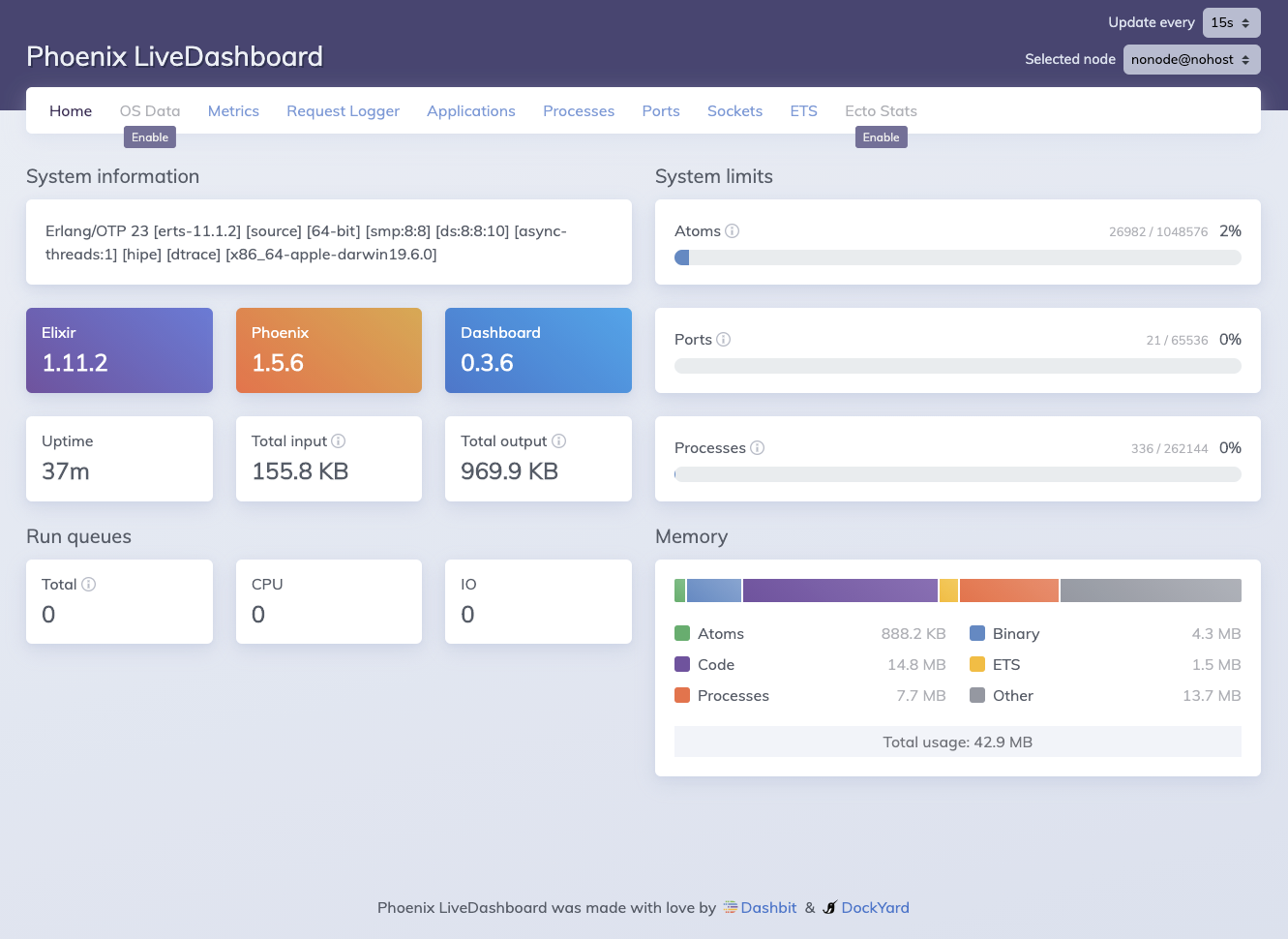Screen dimensions: 1288x939
Task: Click the info icon next to Total output
Action: (559, 441)
